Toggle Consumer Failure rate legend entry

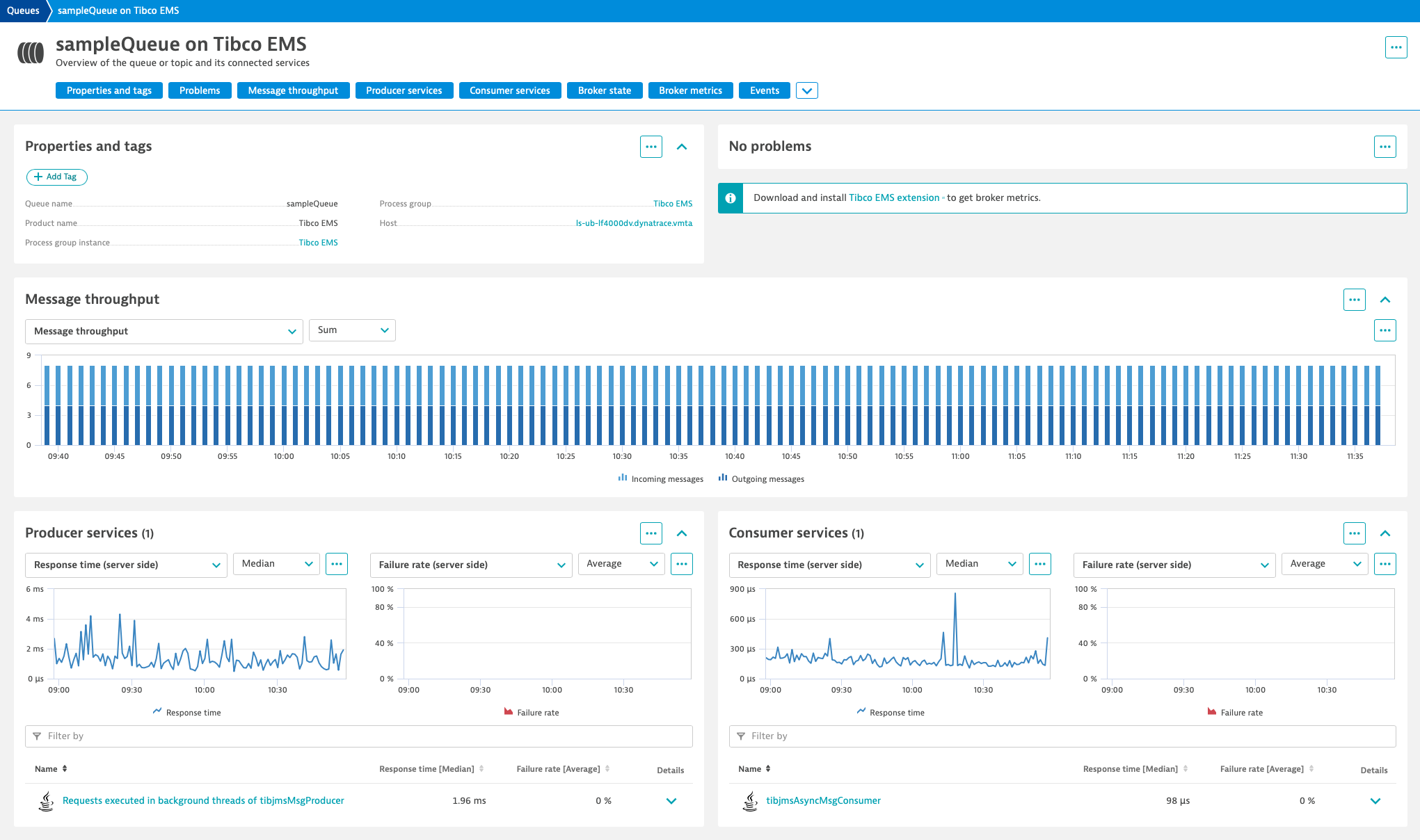point(1235,712)
